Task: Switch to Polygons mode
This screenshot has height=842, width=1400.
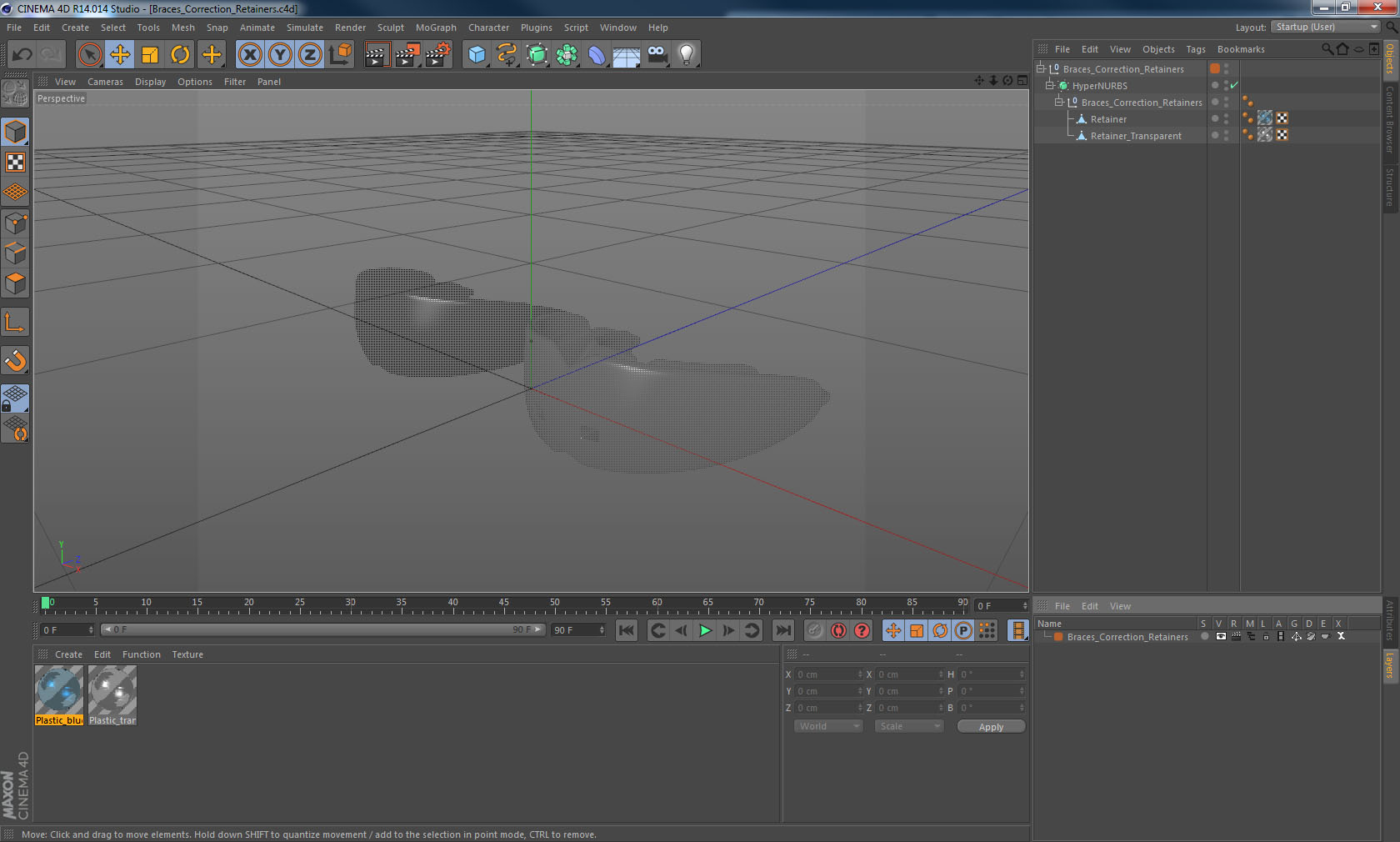Action: tap(15, 283)
